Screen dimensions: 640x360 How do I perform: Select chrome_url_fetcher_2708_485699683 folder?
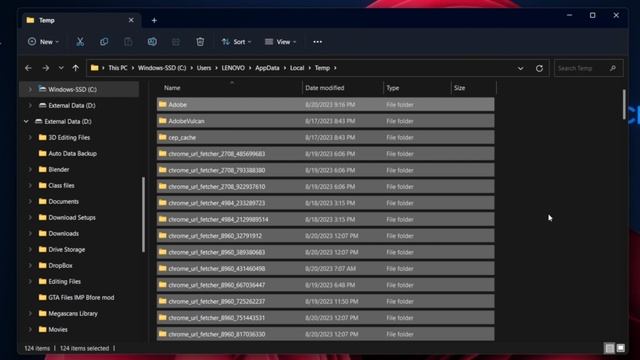click(325, 153)
